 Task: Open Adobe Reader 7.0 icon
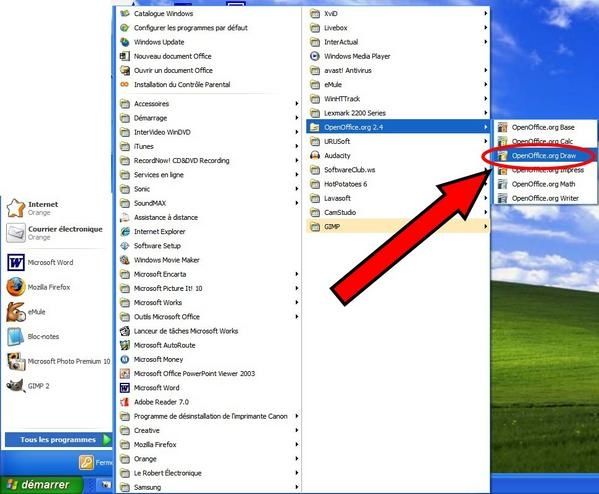(x=125, y=402)
